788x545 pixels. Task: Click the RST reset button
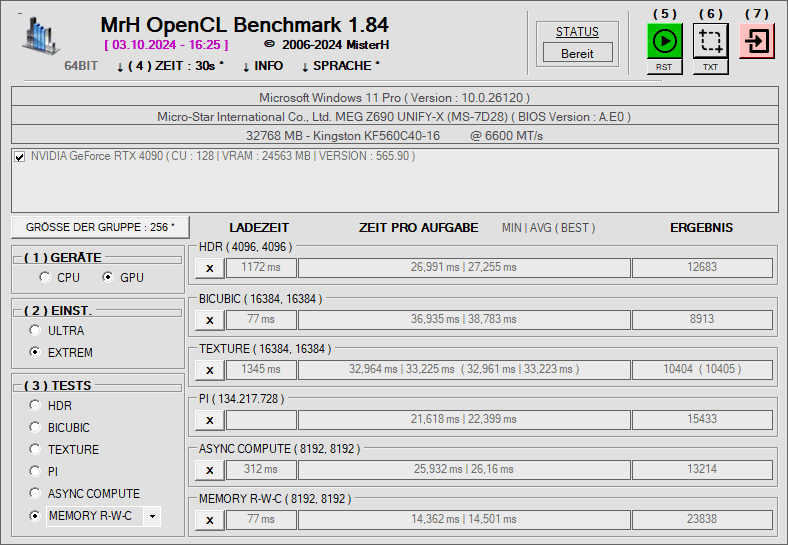[664, 67]
